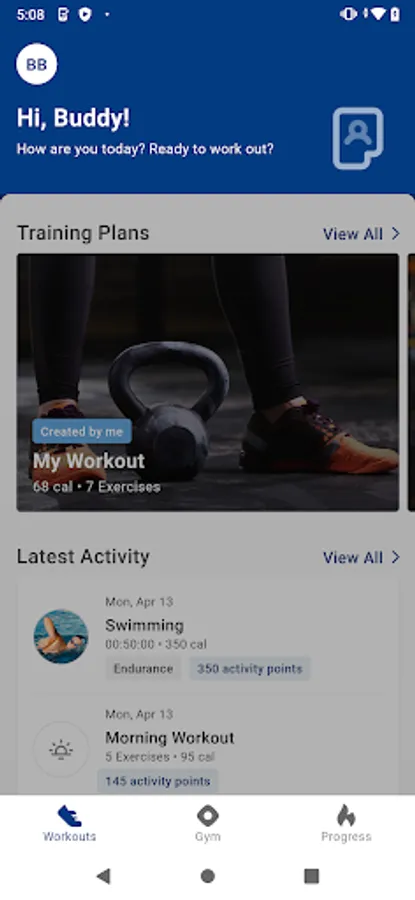Image resolution: width=415 pixels, height=900 pixels.
Task: Tap the 145 activity points chip
Action: (x=157, y=781)
